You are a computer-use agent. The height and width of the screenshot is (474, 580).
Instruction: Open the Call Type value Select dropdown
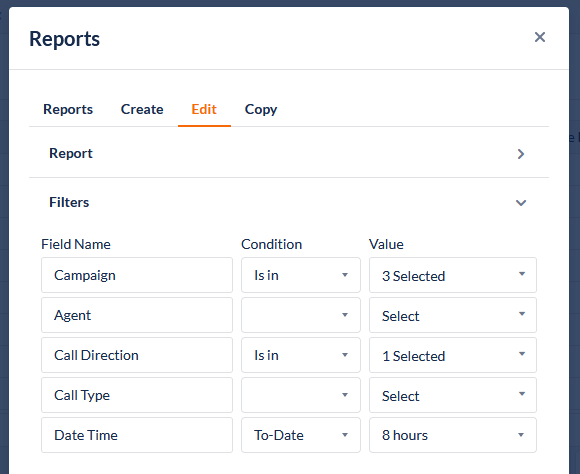[x=453, y=395]
